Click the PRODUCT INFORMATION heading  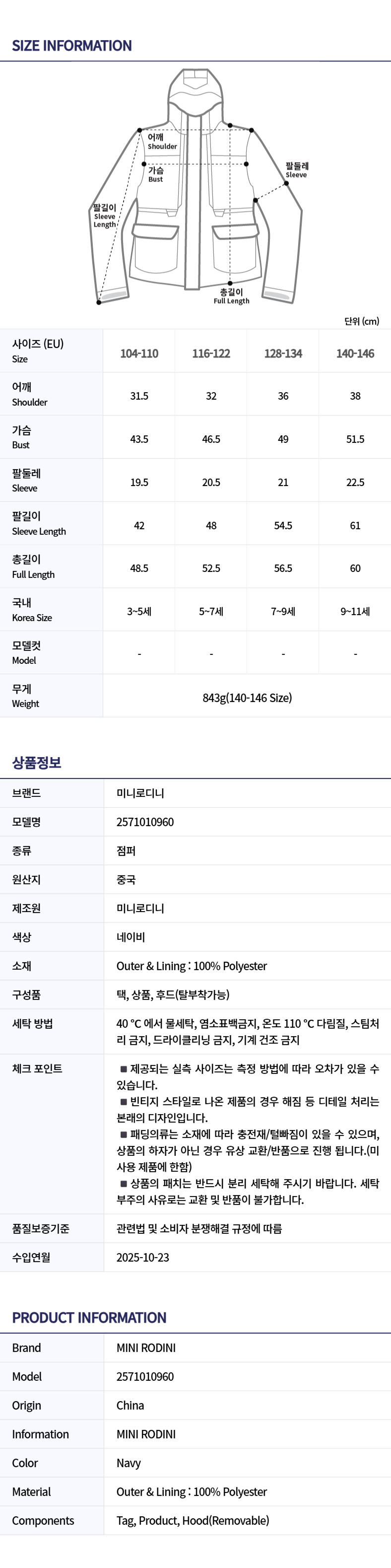89,1318
